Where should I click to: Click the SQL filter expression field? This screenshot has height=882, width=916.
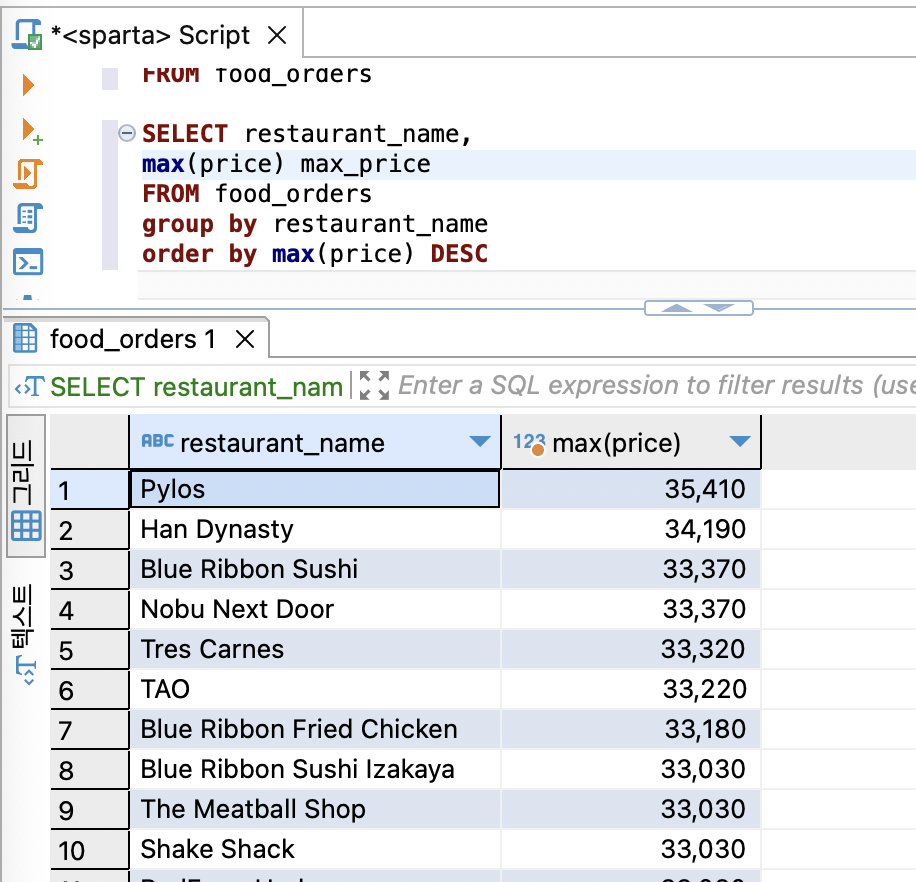(x=657, y=386)
